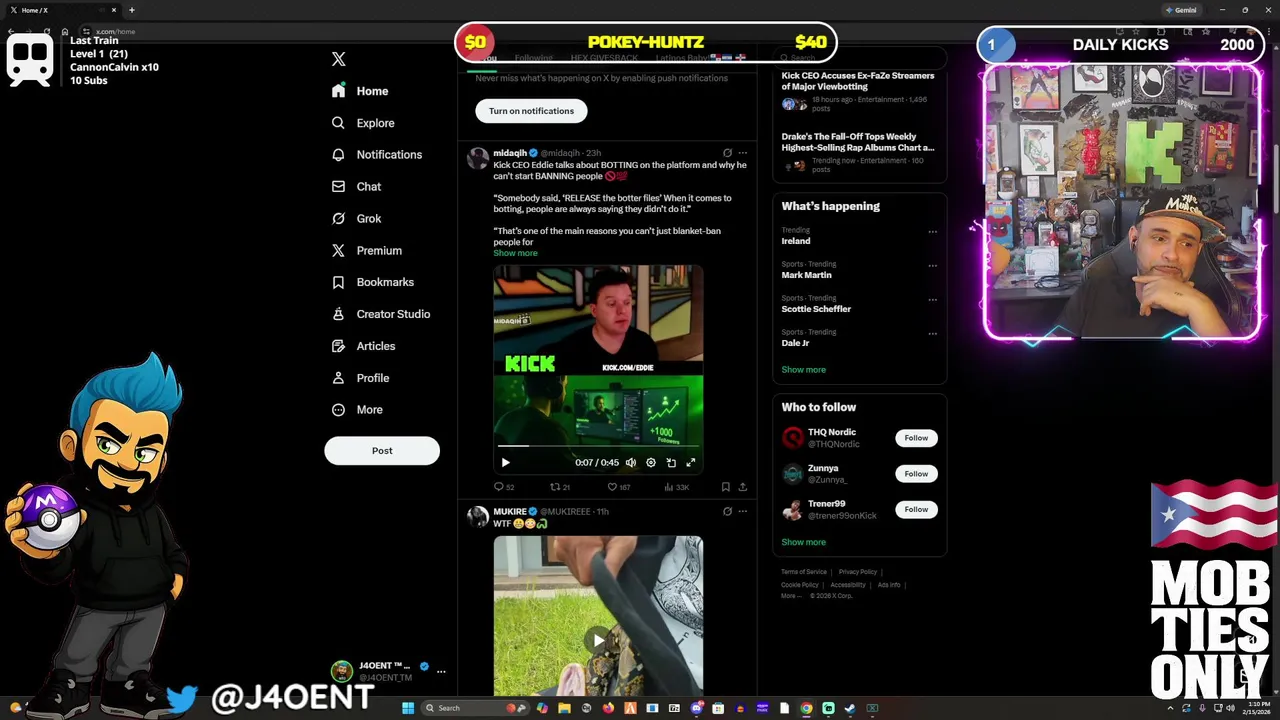Bookmark the midaqih tweet
The width and height of the screenshot is (1280, 720).
click(726, 487)
